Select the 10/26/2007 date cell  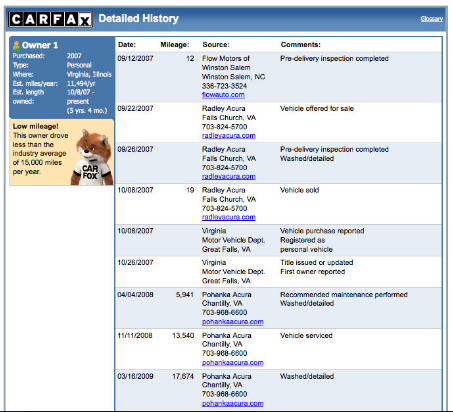tap(135, 262)
